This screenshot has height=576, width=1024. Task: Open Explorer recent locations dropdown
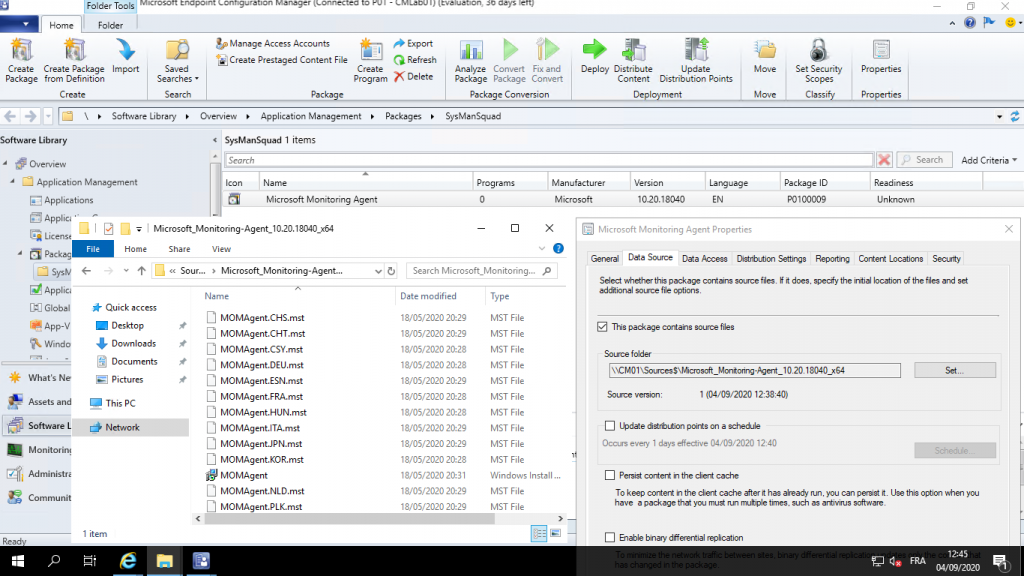(x=126, y=271)
